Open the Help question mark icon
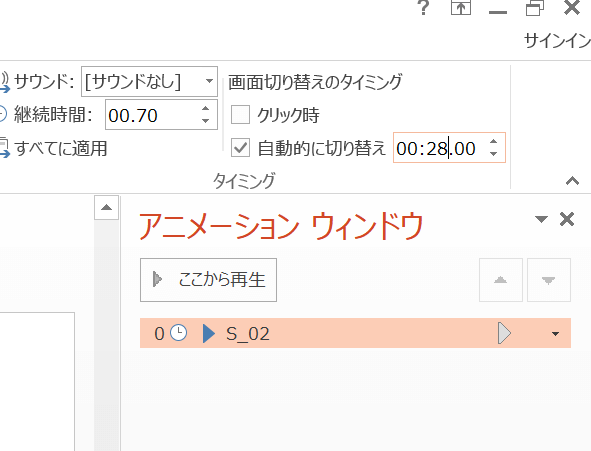Viewport: 591px width, 451px height. (424, 8)
